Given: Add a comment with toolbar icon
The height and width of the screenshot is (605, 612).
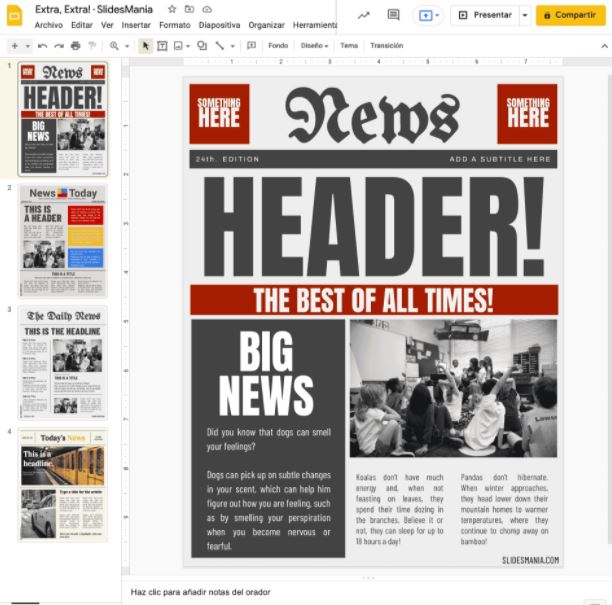Looking at the screenshot, I should tap(251, 46).
